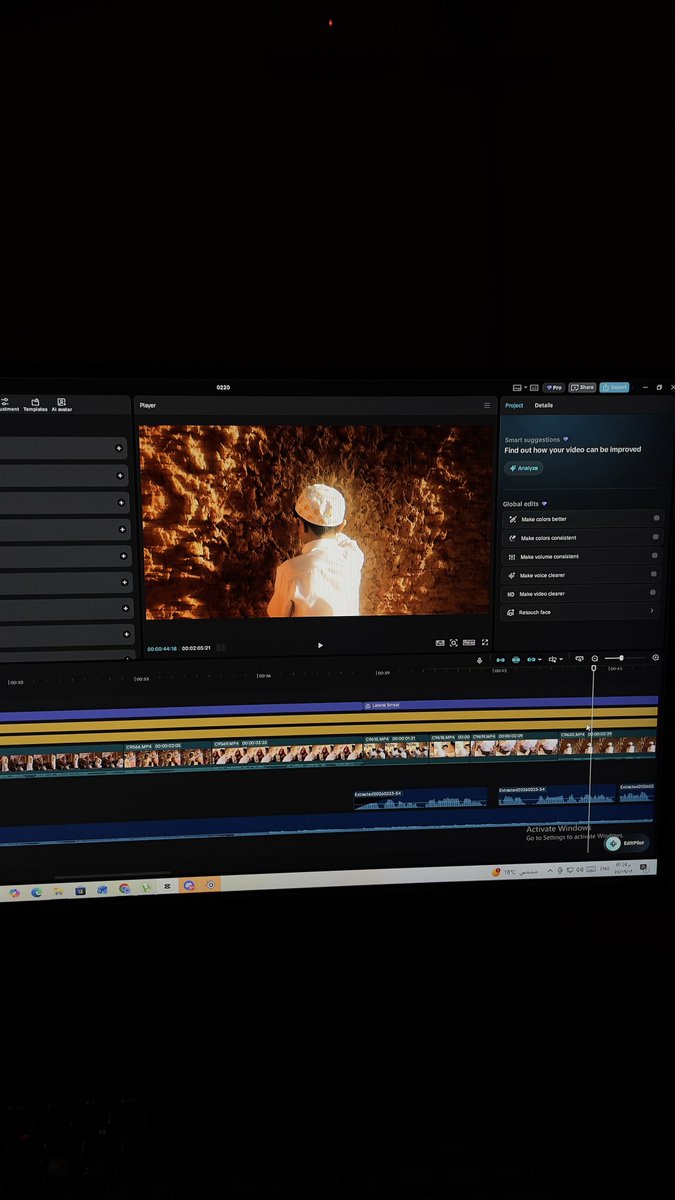Select the C9569.MP4 clip on timeline
The width and height of the screenshot is (675, 1200).
287,754
